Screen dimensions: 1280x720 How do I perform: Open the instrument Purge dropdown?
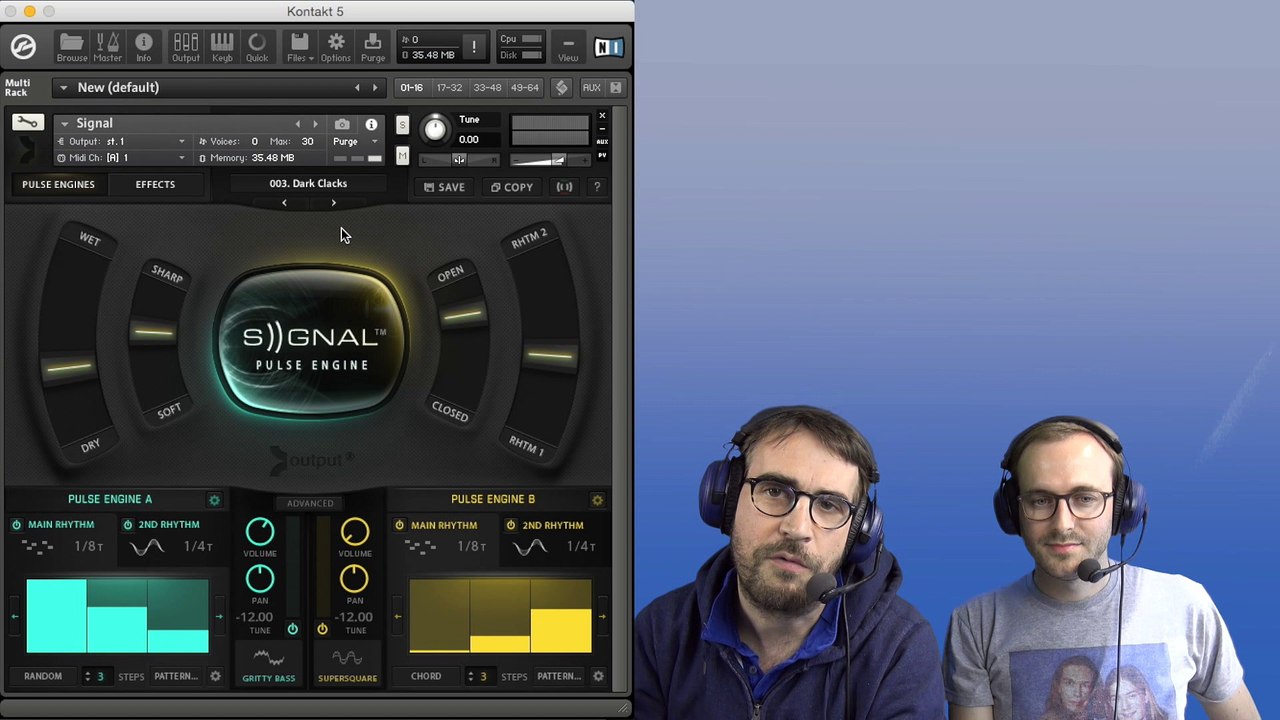tap(355, 142)
